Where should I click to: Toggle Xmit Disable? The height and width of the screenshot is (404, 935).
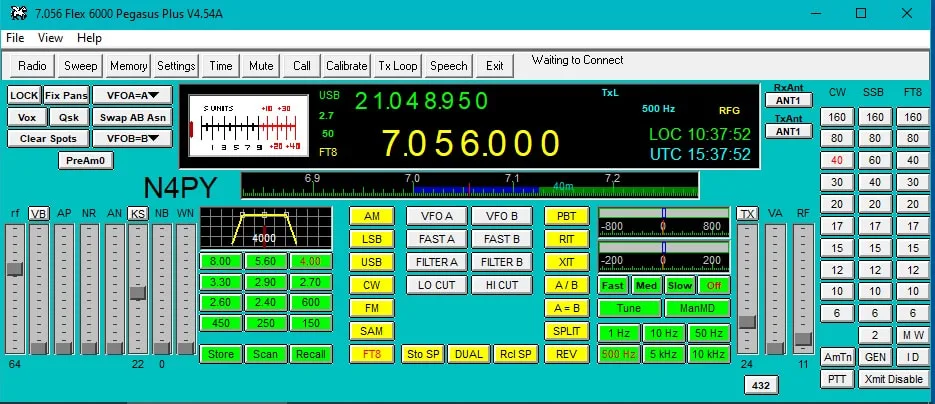click(x=893, y=379)
